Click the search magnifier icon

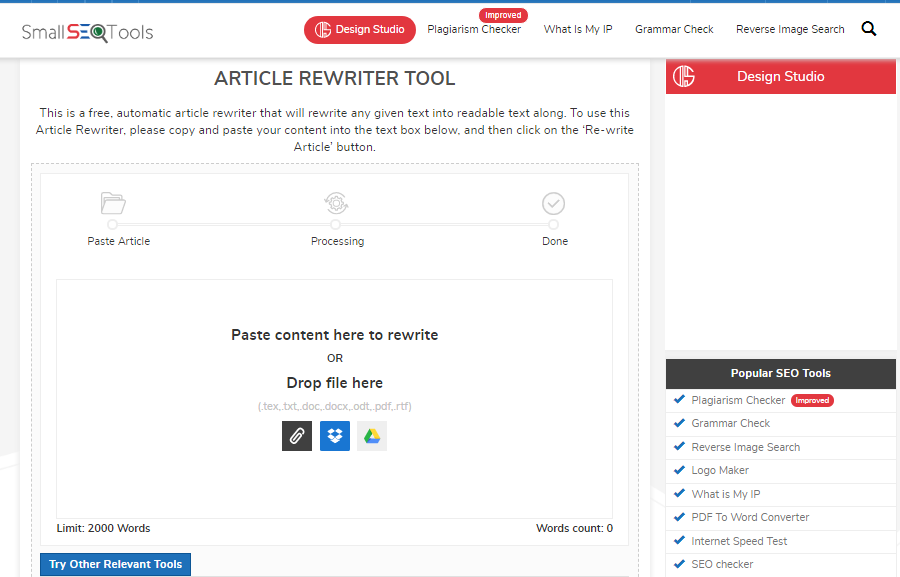tap(868, 28)
